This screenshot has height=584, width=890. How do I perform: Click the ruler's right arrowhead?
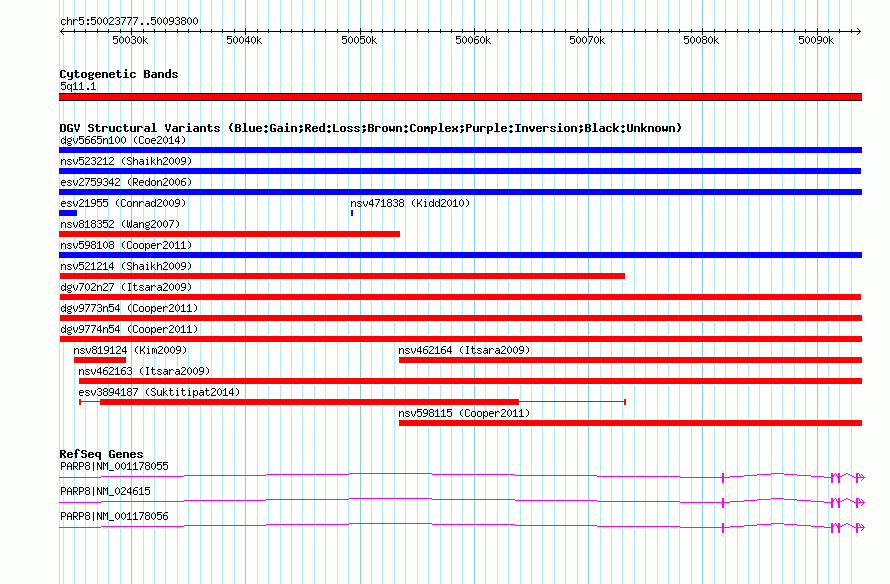pyautogui.click(x=859, y=31)
